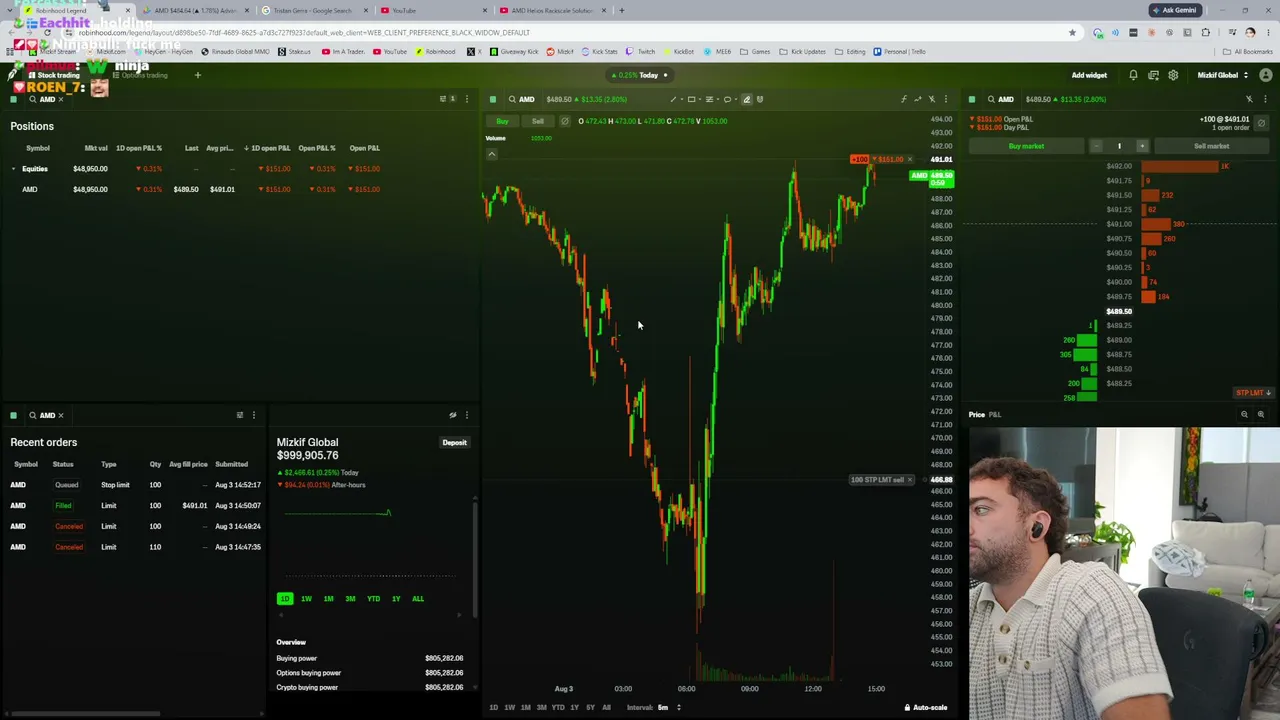Toggle the ladder widget green link color
The height and width of the screenshot is (720, 1280).
point(972,99)
